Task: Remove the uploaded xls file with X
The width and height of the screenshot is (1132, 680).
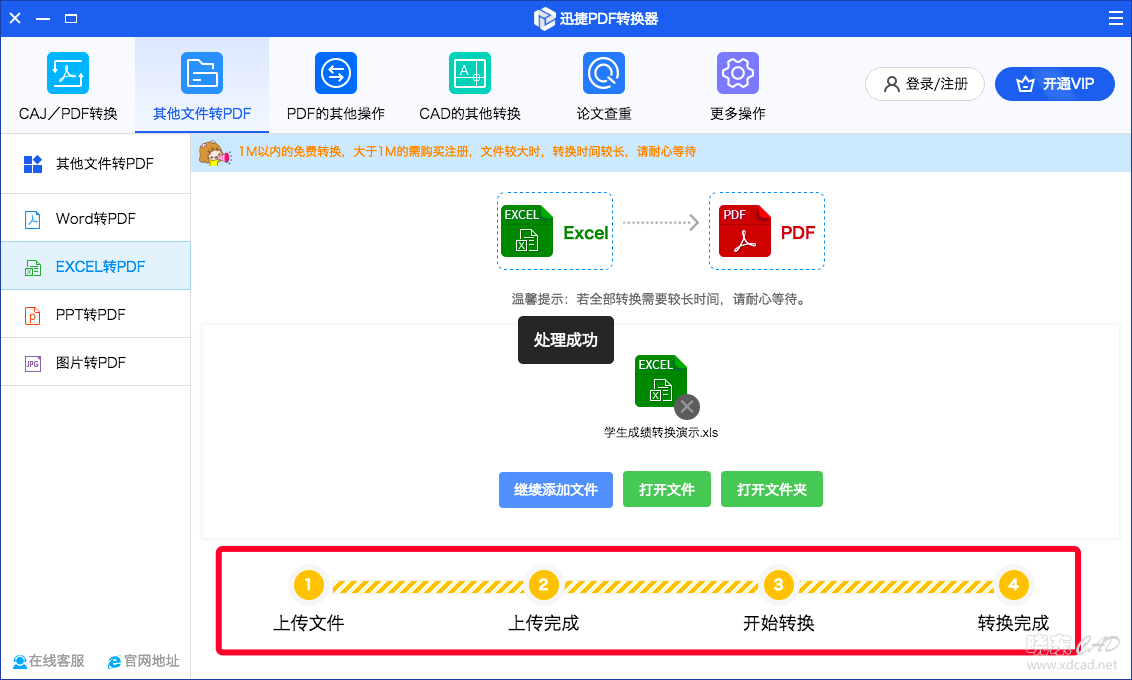Action: [x=687, y=407]
